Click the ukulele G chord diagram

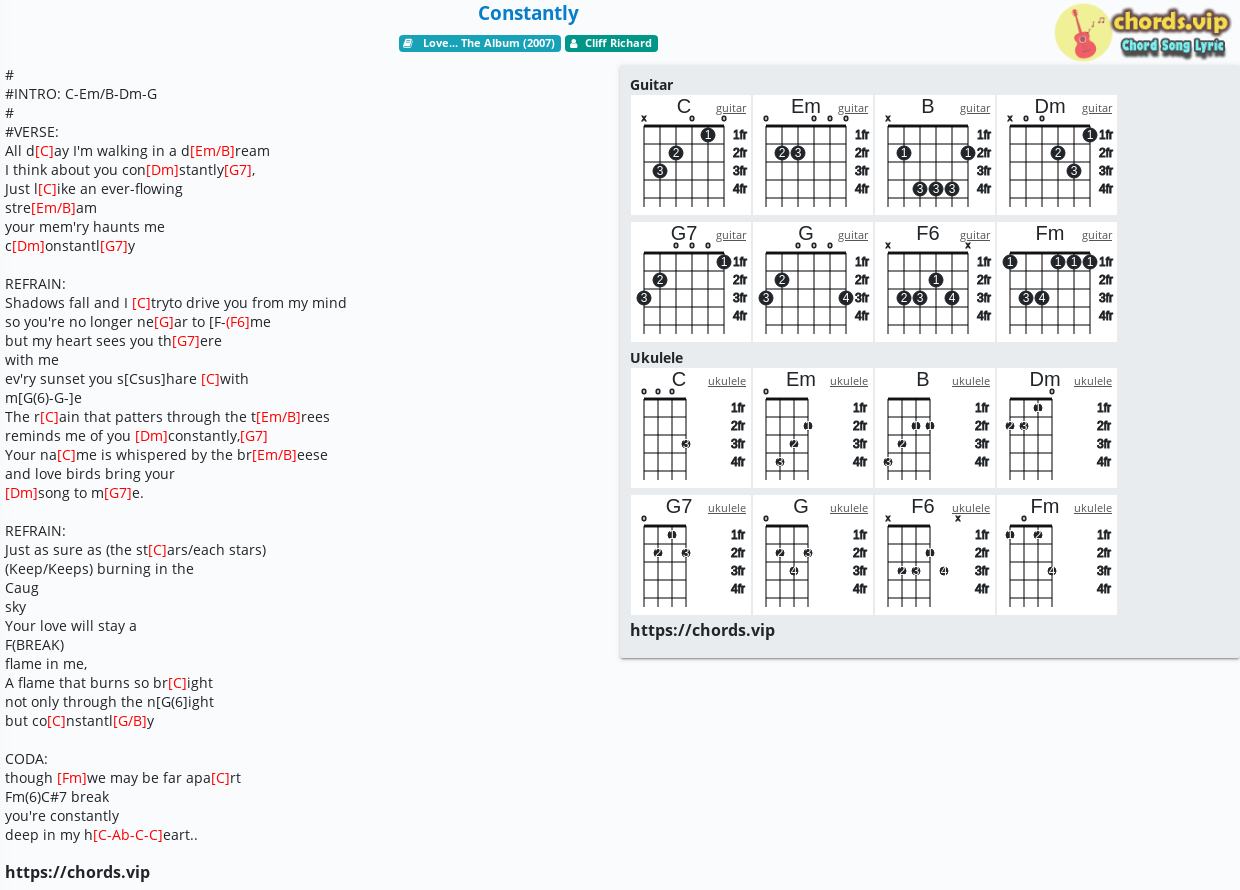(x=813, y=555)
